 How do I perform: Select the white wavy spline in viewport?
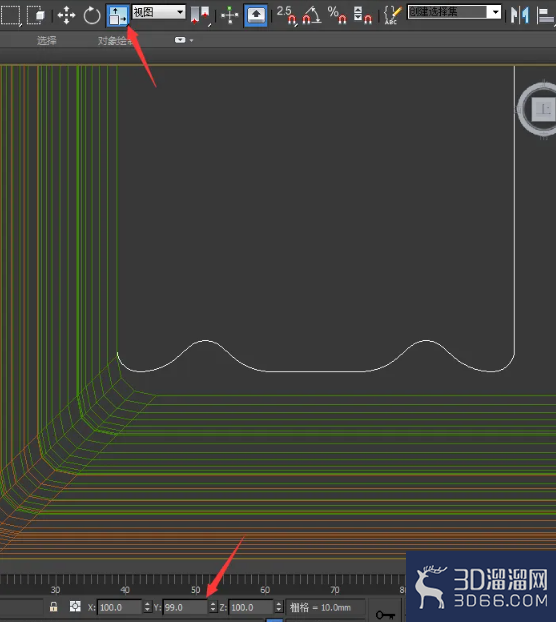(317, 371)
